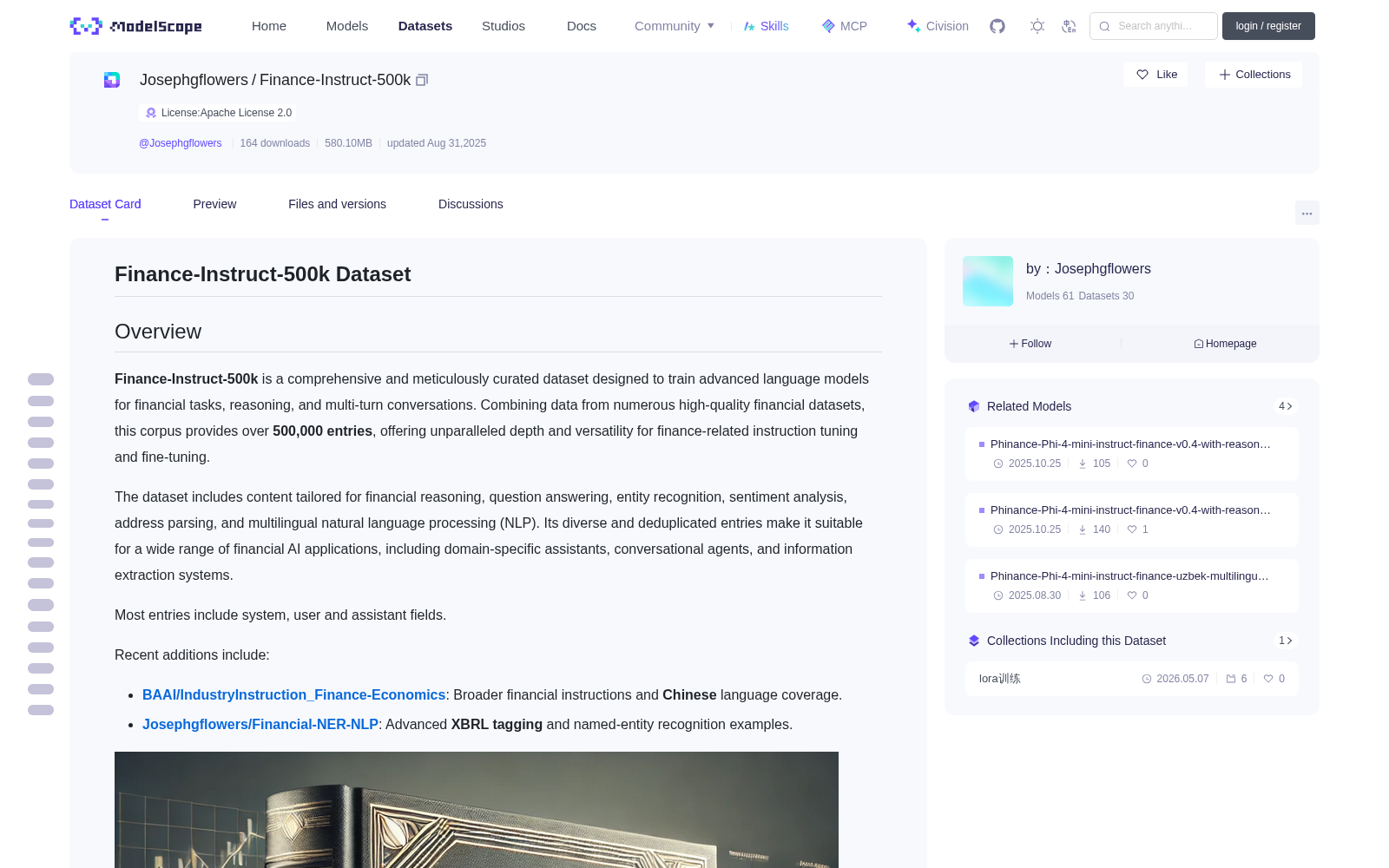This screenshot has width=1389, height=868.
Task: Click the Related Models cube icon
Action: [974, 406]
